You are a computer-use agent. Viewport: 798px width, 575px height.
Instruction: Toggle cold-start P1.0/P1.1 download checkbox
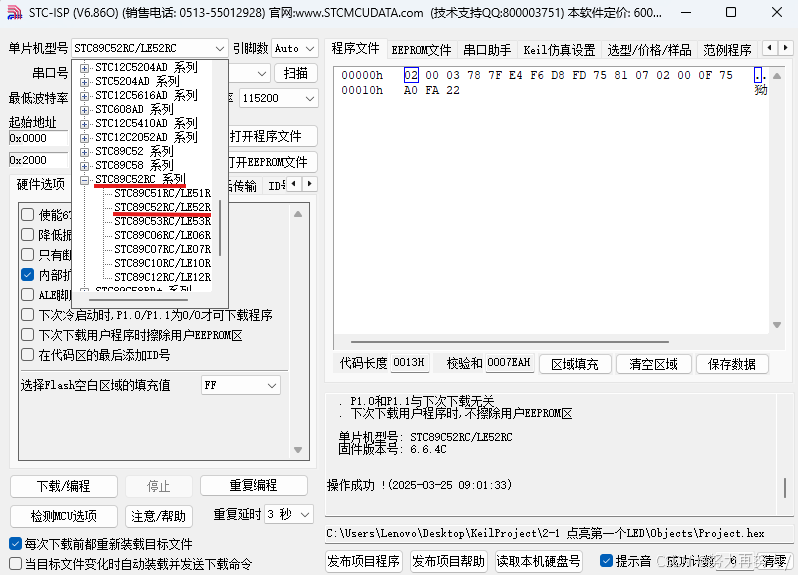click(27, 315)
